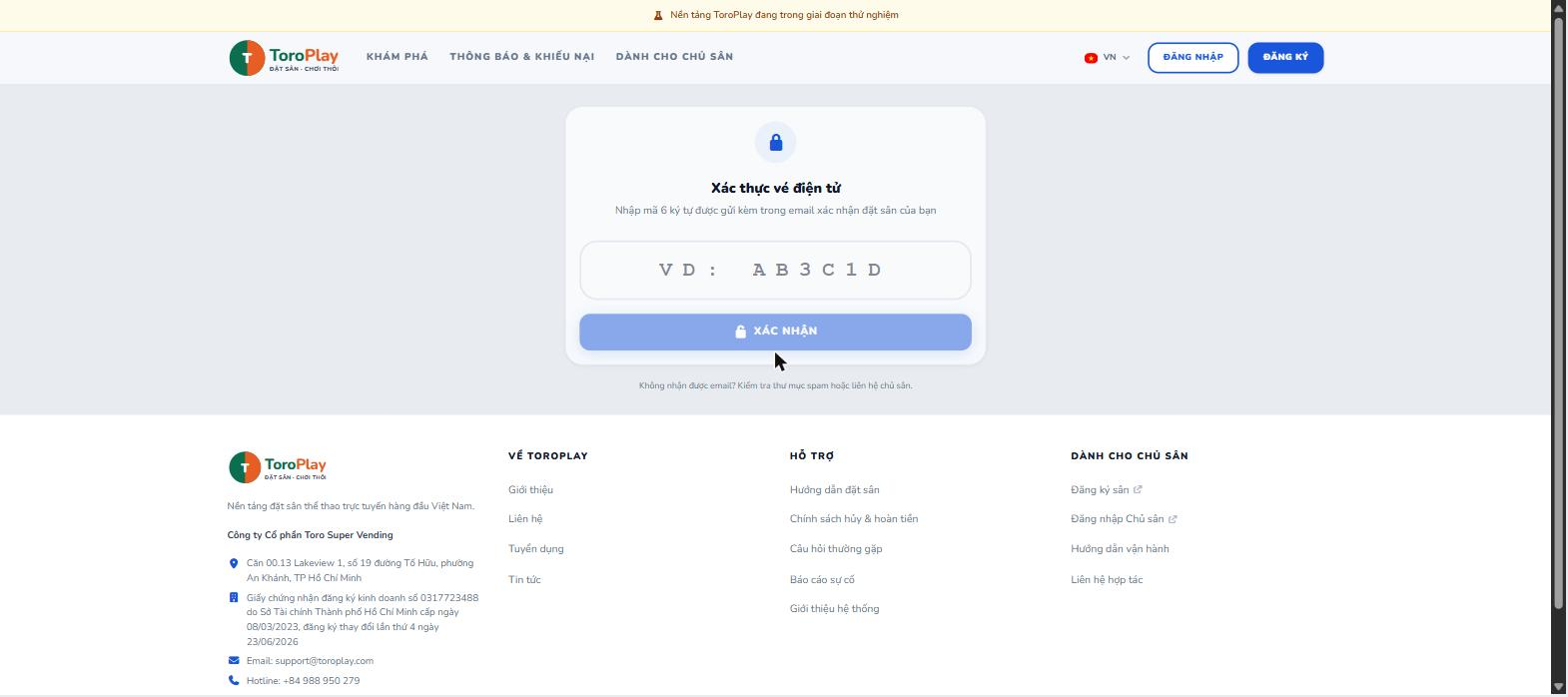Open the VN language dropdown
The width and height of the screenshot is (1568, 697).
click(x=1108, y=58)
